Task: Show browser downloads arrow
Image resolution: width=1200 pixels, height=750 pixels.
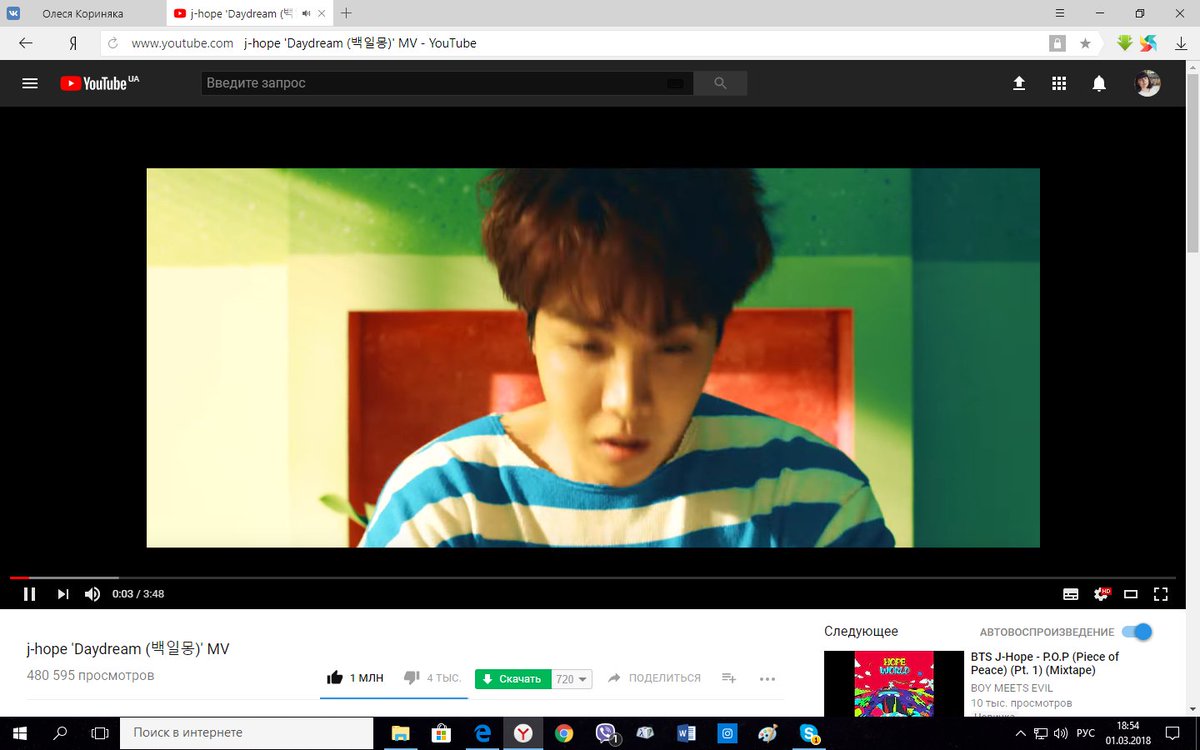Action: 1181,43
